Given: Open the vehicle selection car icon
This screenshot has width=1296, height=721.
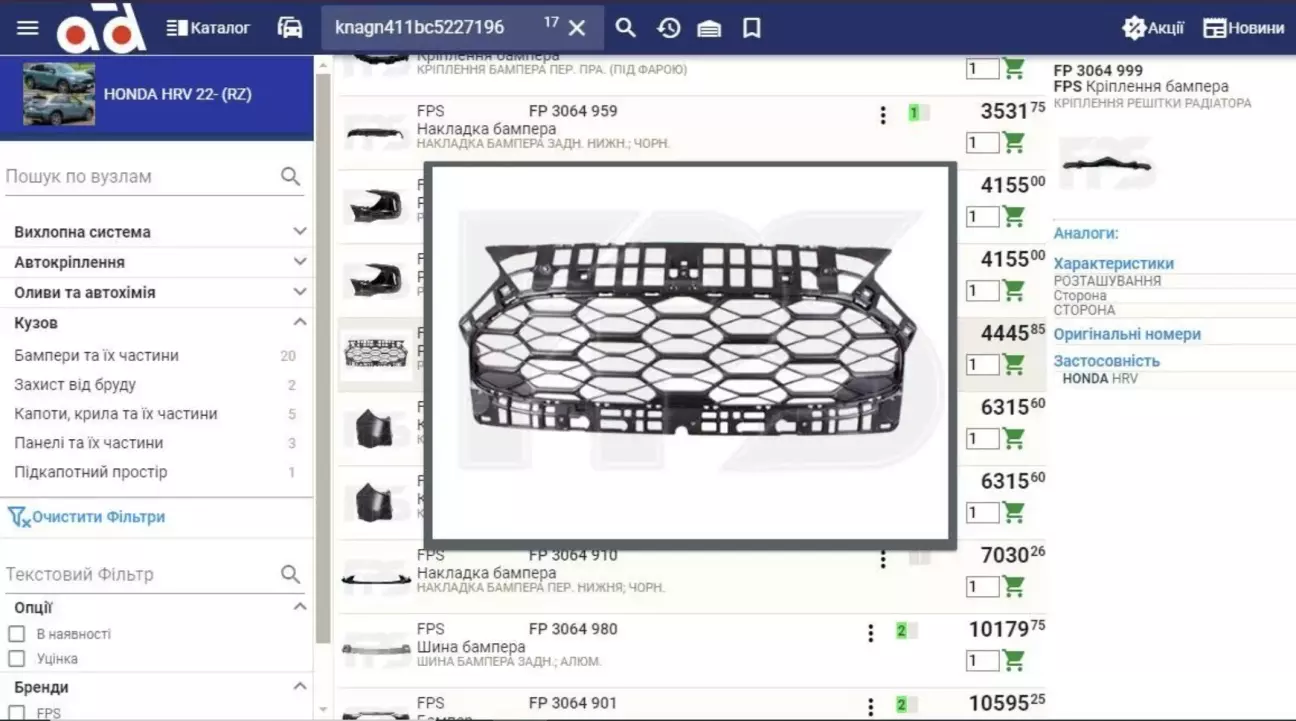Looking at the screenshot, I should (x=290, y=28).
